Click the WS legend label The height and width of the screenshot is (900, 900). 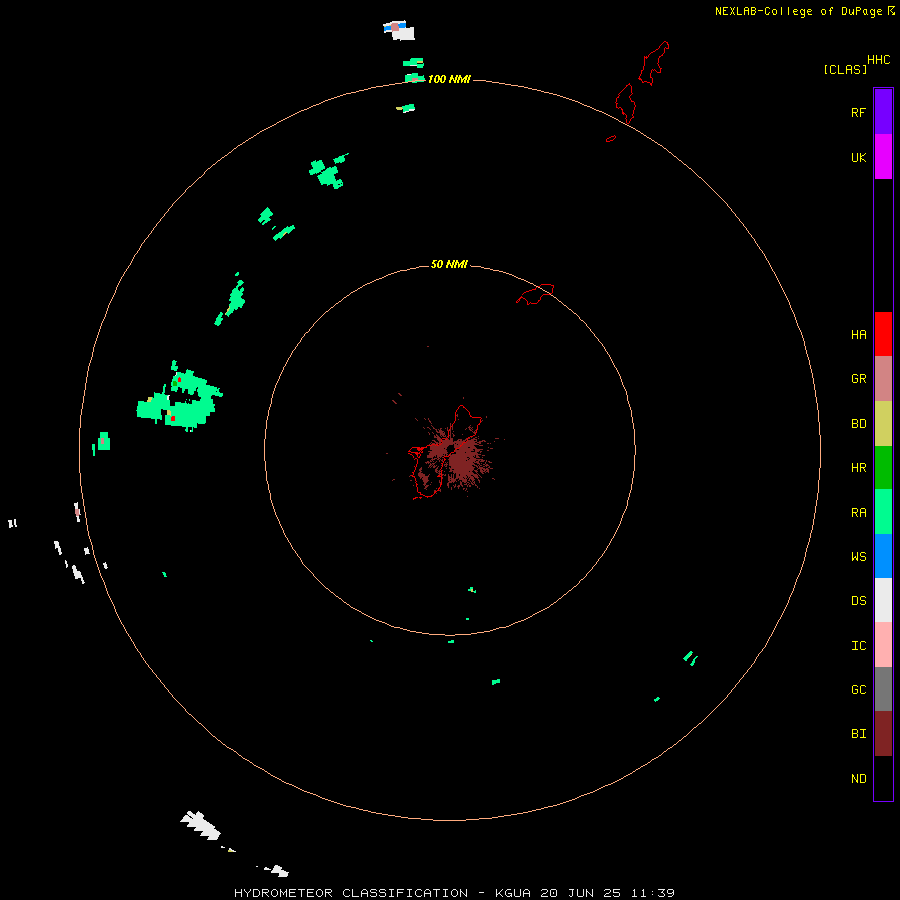coord(858,556)
